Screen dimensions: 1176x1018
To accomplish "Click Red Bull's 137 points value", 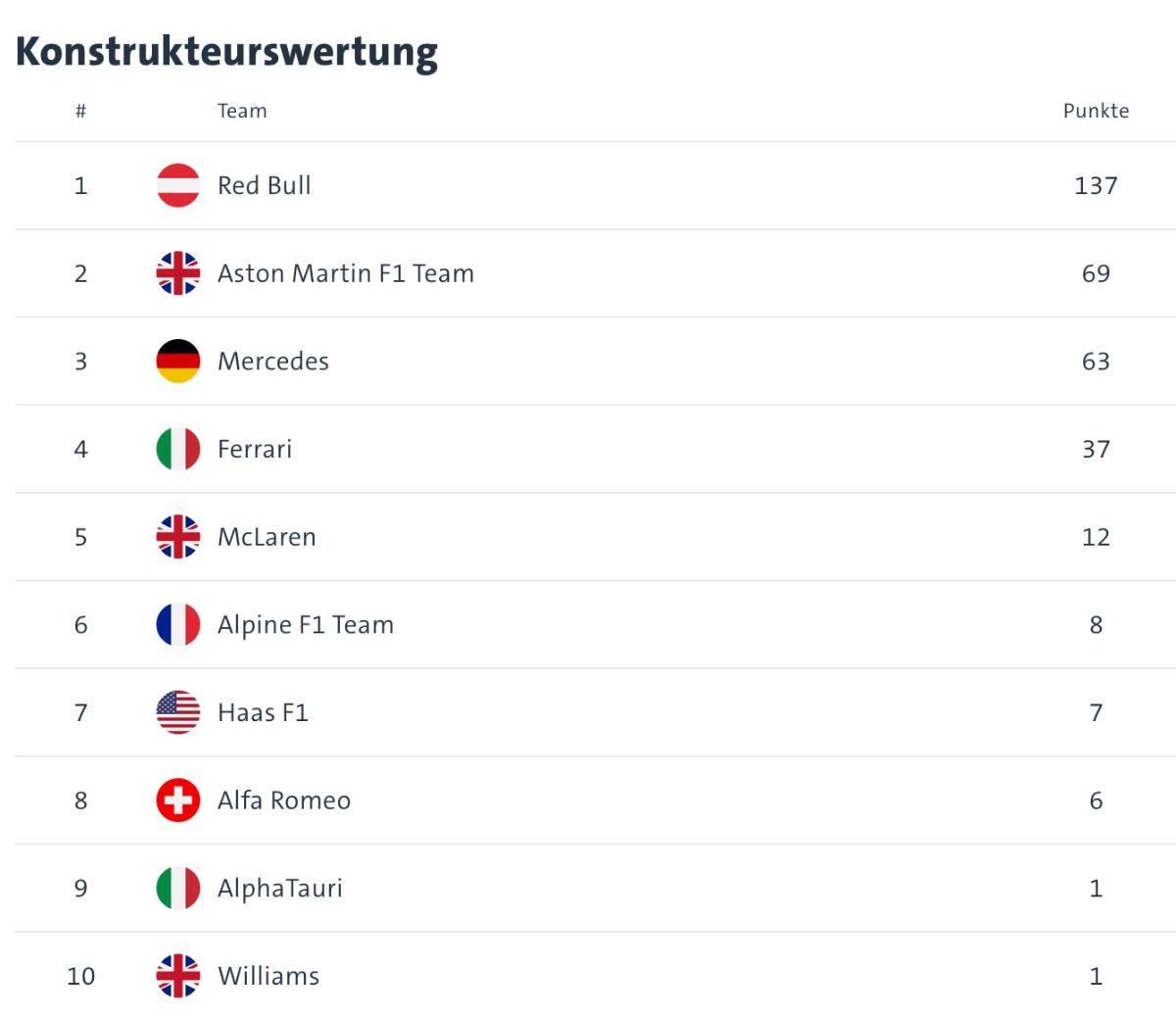I will click(1096, 185).
